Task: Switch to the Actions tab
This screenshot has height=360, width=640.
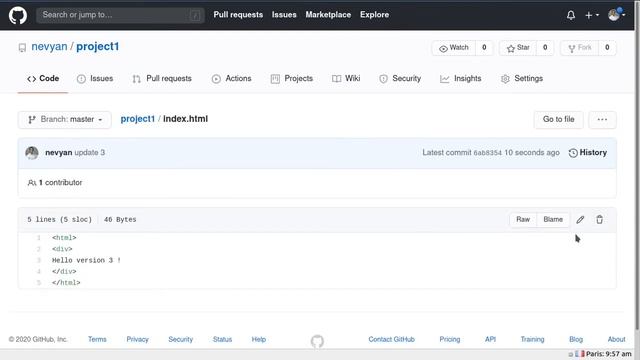Action: pos(231,78)
